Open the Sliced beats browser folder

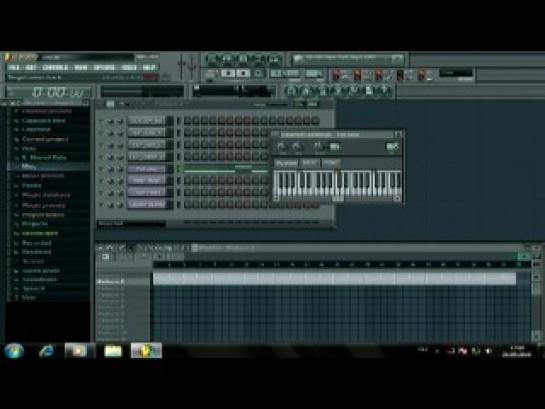tap(41, 270)
